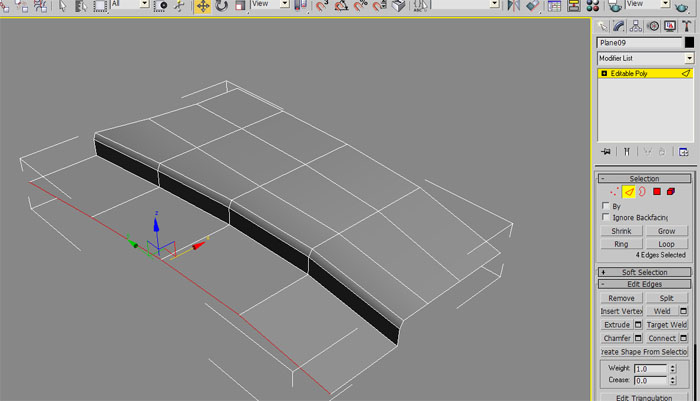Click the Mirror tool icon
The width and height of the screenshot is (700, 401).
tap(514, 6)
